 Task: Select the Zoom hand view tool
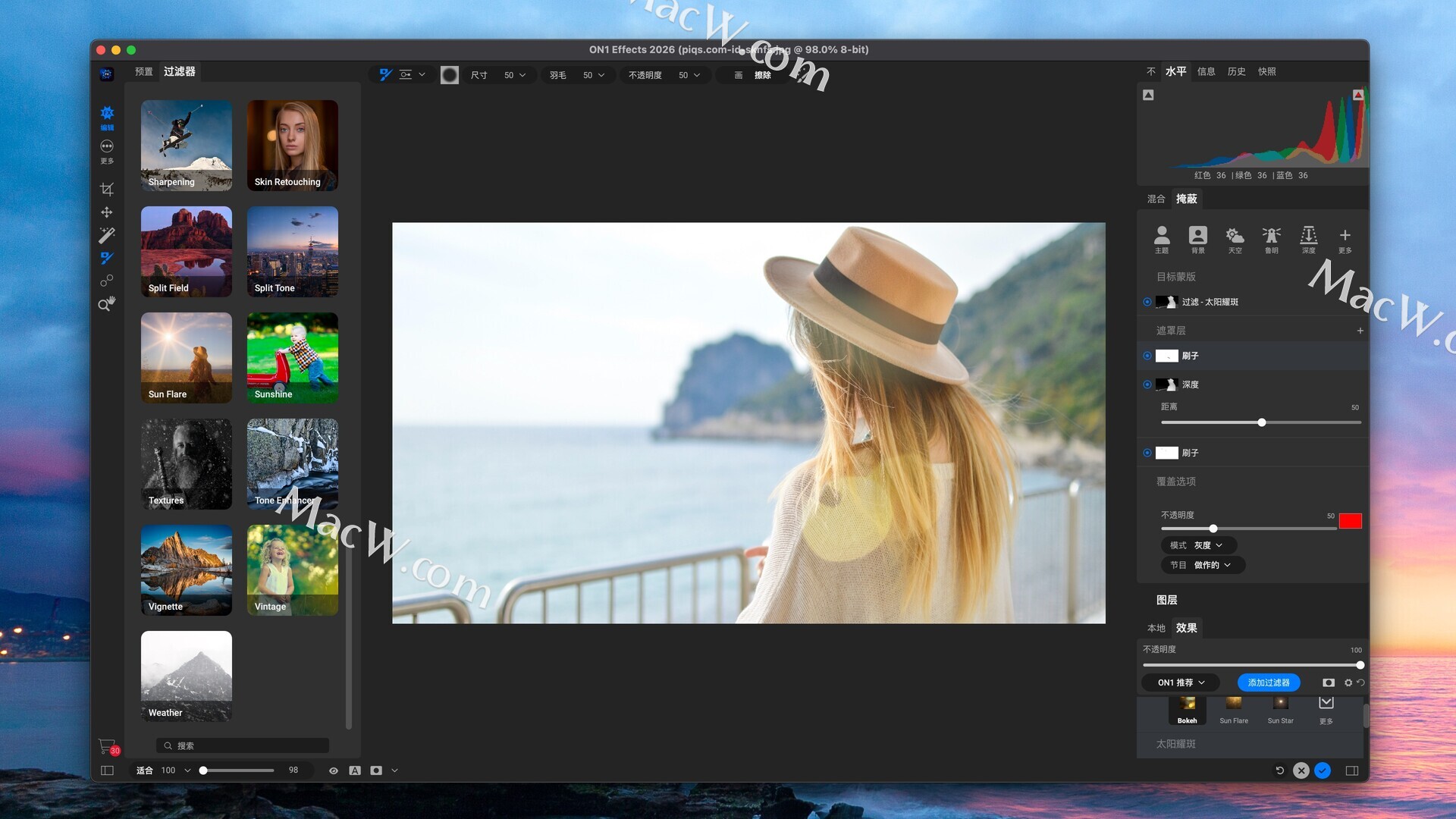pos(107,304)
